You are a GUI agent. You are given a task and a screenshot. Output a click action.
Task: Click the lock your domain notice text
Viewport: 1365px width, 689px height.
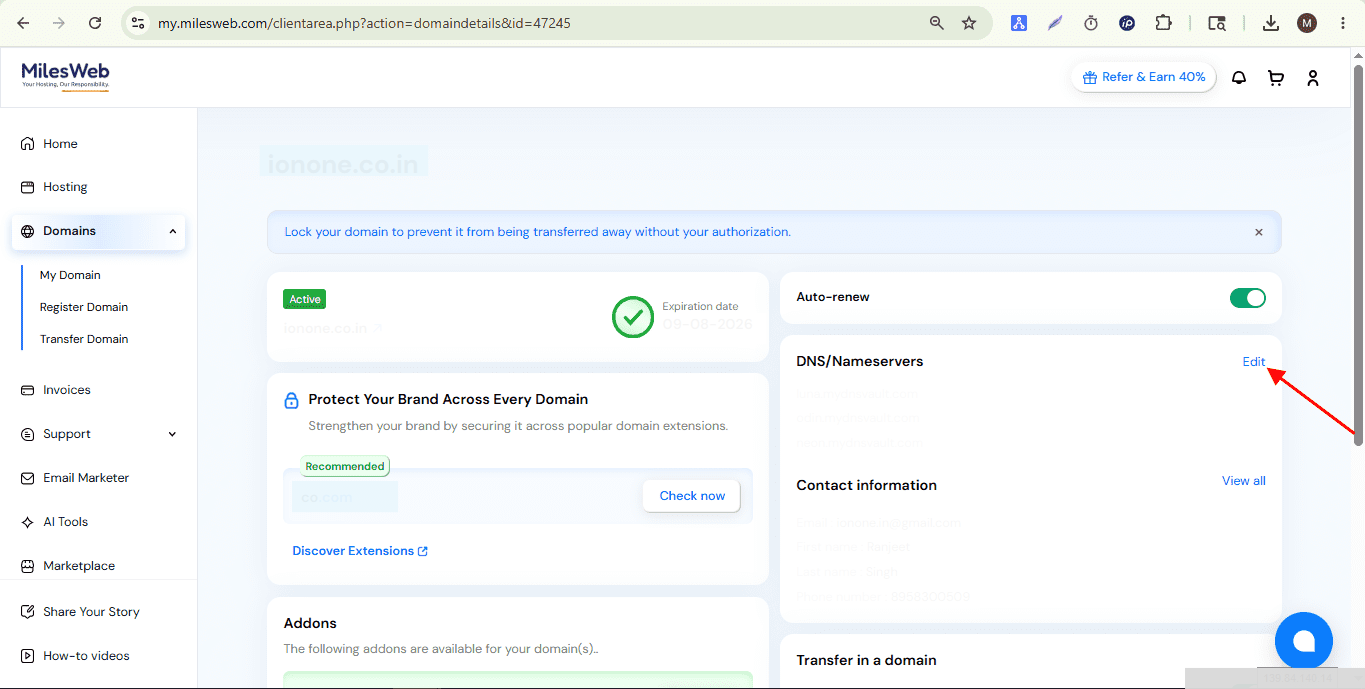tap(538, 232)
